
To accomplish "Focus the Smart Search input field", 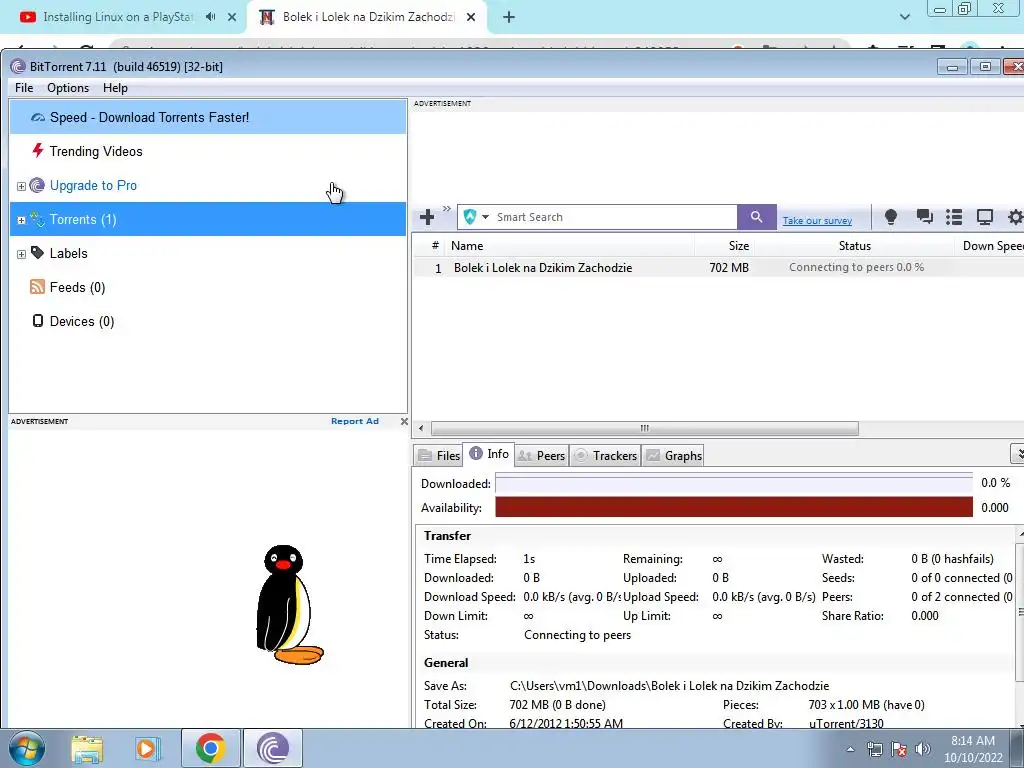I will [x=614, y=217].
